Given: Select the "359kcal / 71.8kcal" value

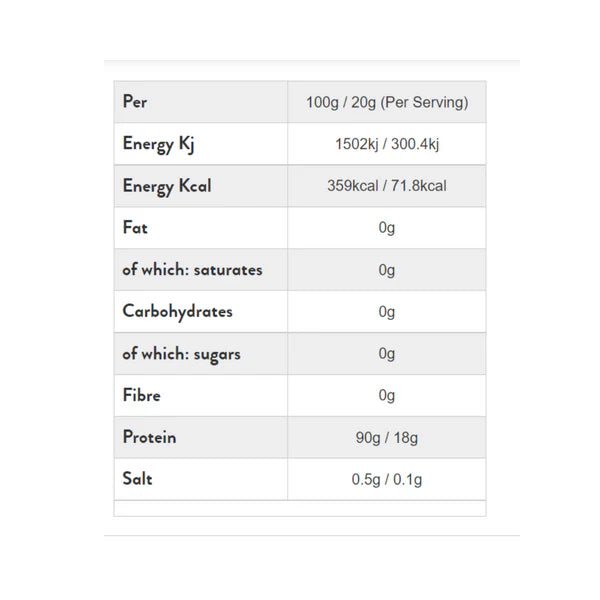Looking at the screenshot, I should pyautogui.click(x=387, y=186).
